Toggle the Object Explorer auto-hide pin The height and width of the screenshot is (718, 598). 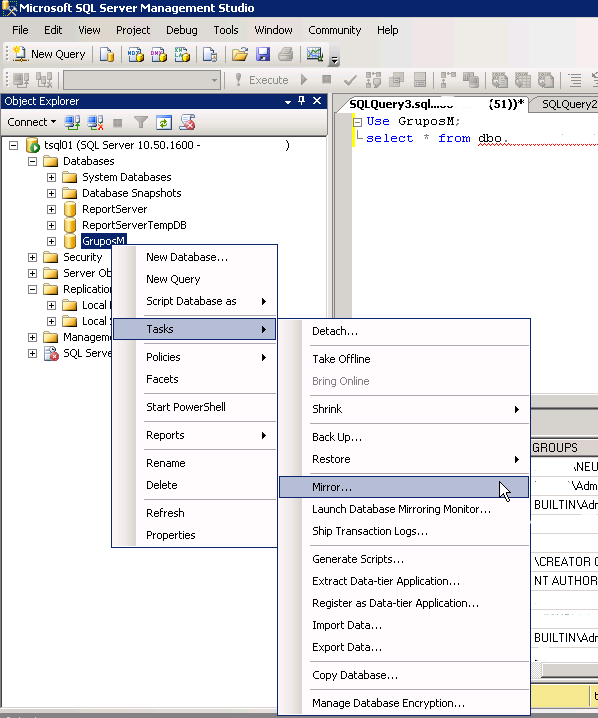tap(301, 101)
